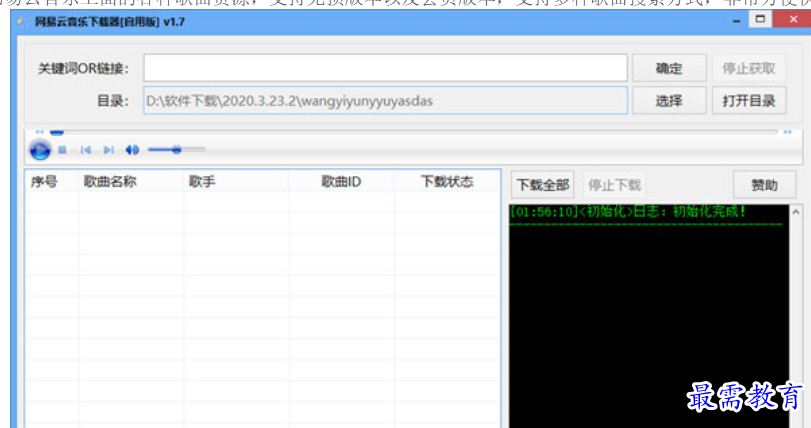
Task: Click the log line 初始化完成
Action: click(628, 211)
